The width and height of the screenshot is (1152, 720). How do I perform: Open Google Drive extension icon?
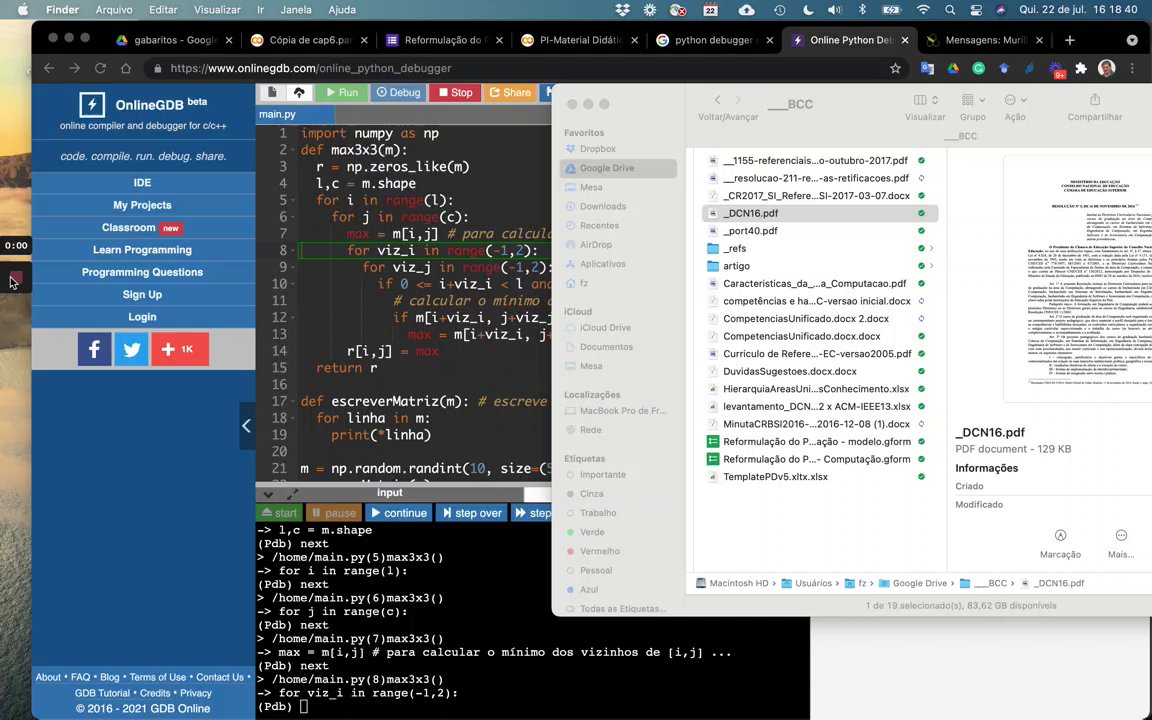(x=953, y=68)
